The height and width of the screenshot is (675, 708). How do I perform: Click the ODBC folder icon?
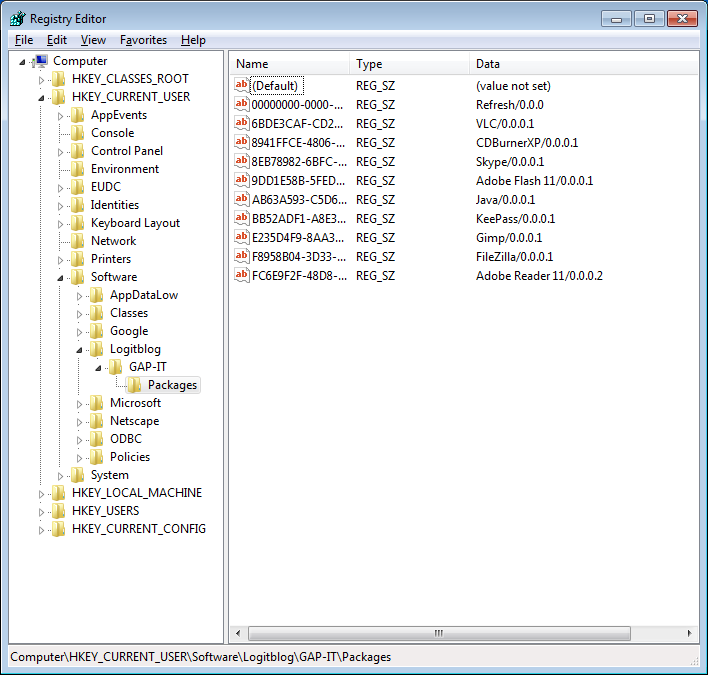96,439
